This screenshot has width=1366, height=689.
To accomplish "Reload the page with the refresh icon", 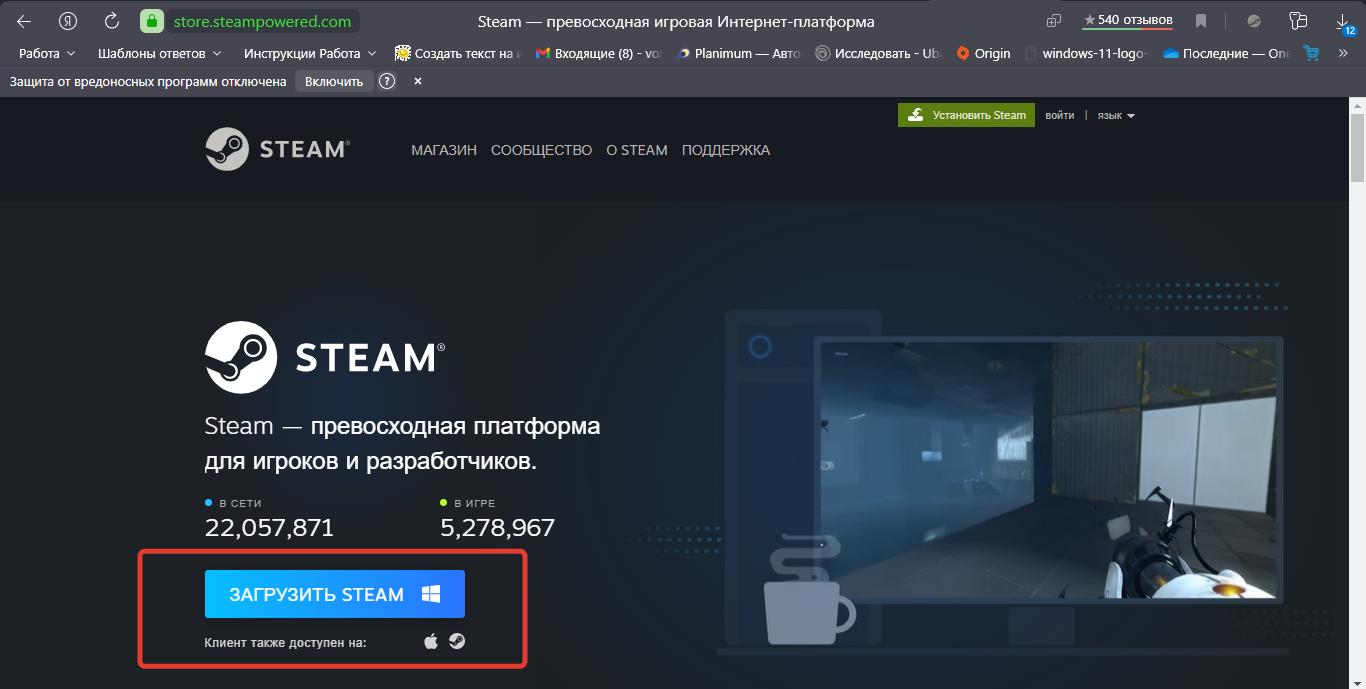I will pos(112,21).
